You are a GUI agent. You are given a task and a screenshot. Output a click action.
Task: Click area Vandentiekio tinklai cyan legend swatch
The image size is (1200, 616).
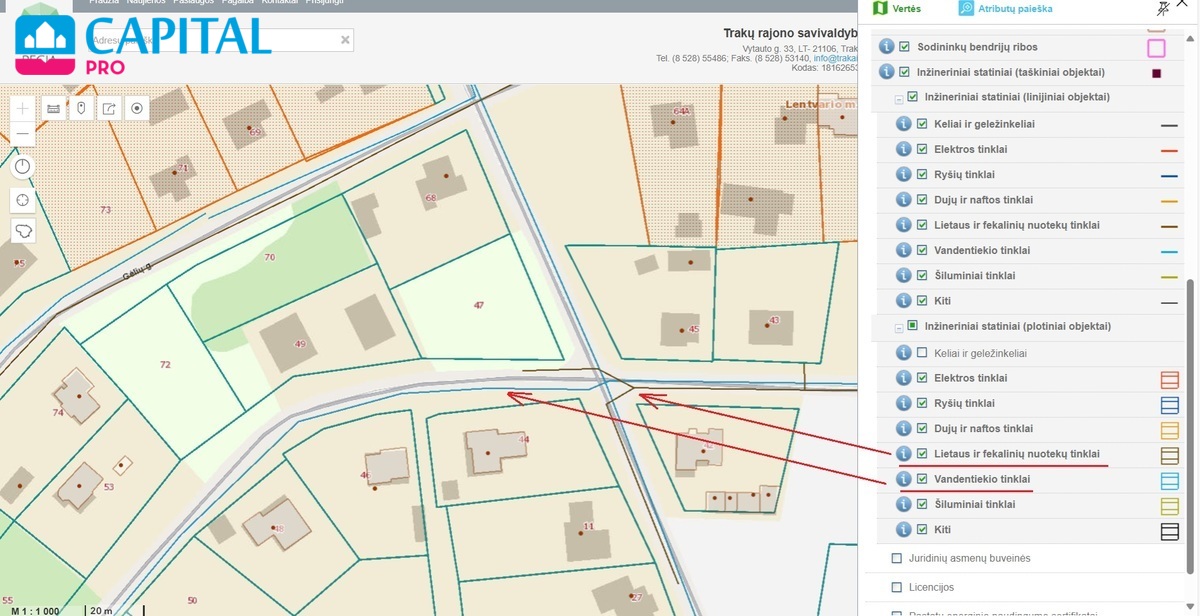click(1169, 481)
